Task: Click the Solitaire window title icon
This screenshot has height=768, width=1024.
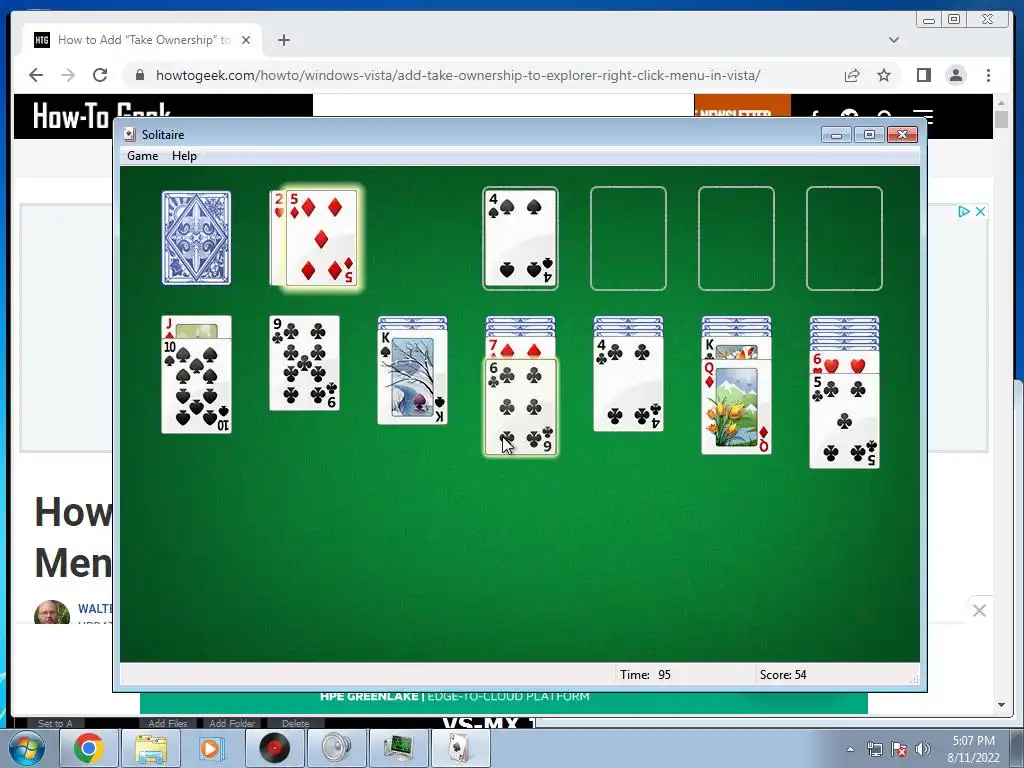Action: coord(130,135)
